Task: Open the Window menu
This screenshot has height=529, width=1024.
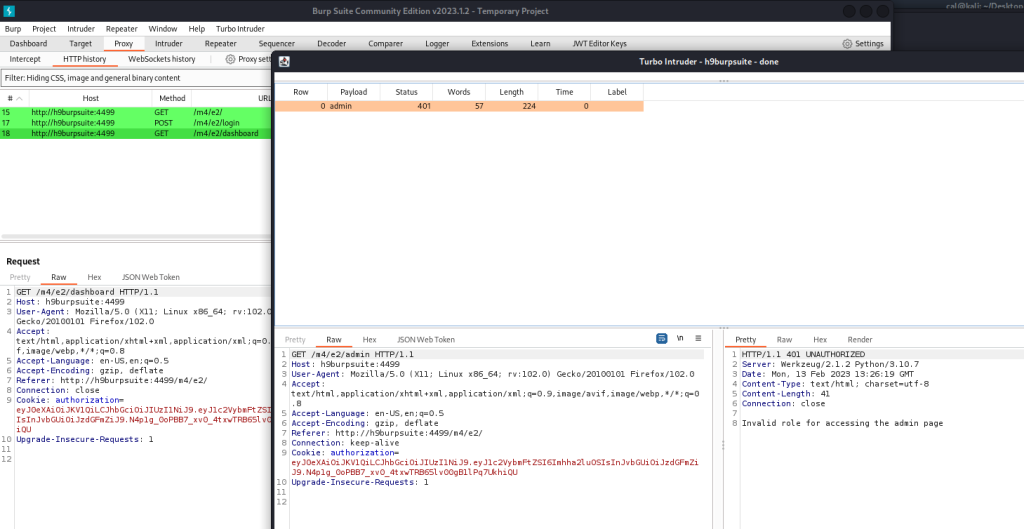Action: coord(163,29)
